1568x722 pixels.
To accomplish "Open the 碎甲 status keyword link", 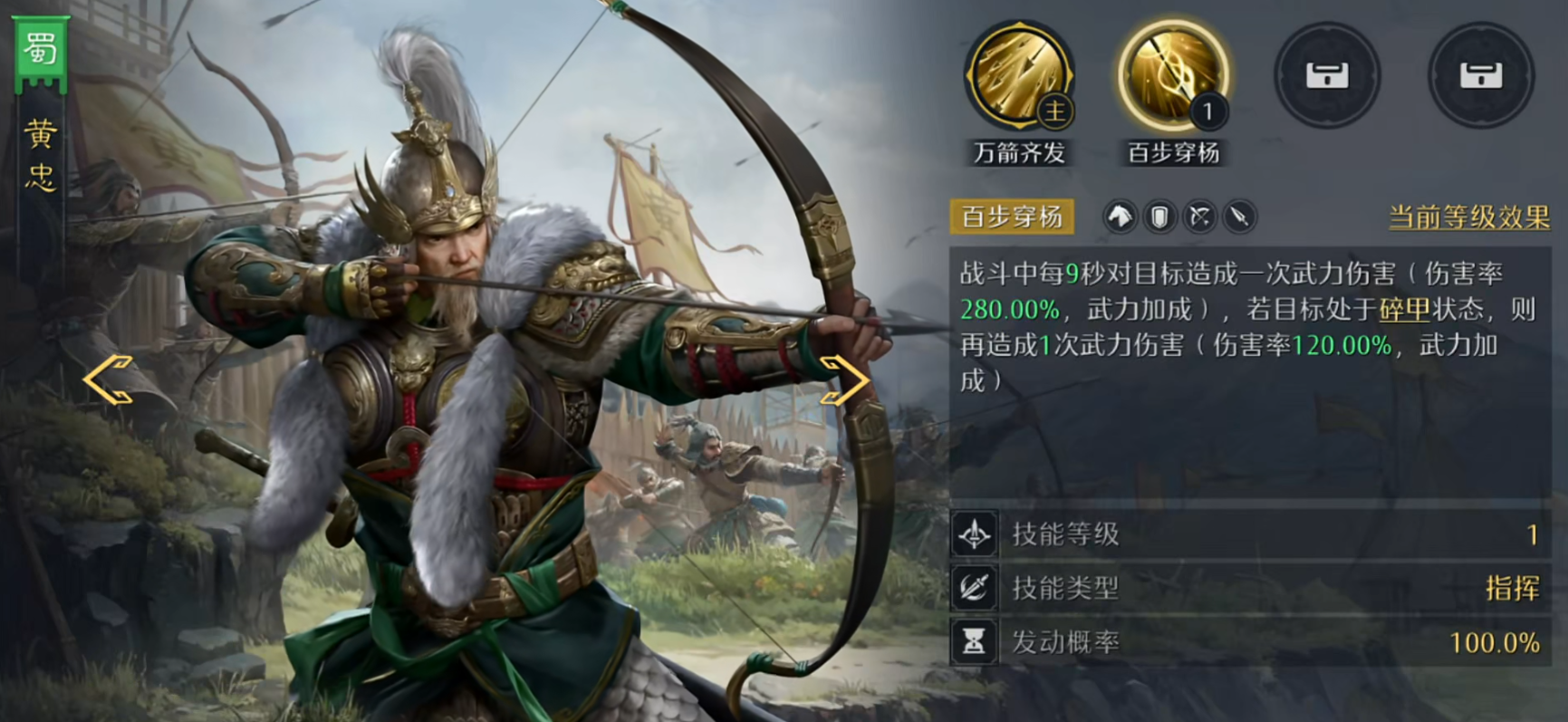I will [1404, 309].
